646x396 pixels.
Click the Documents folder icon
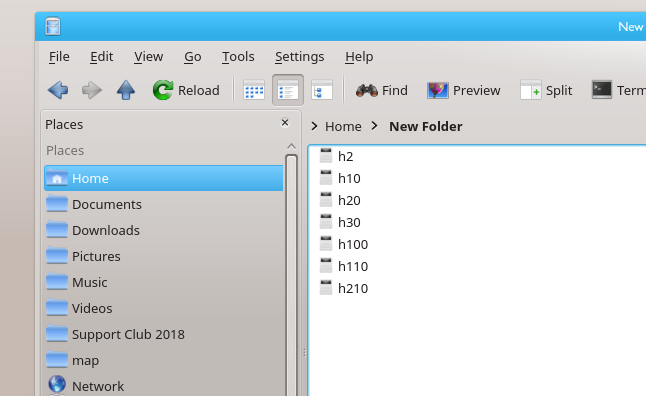click(57, 204)
